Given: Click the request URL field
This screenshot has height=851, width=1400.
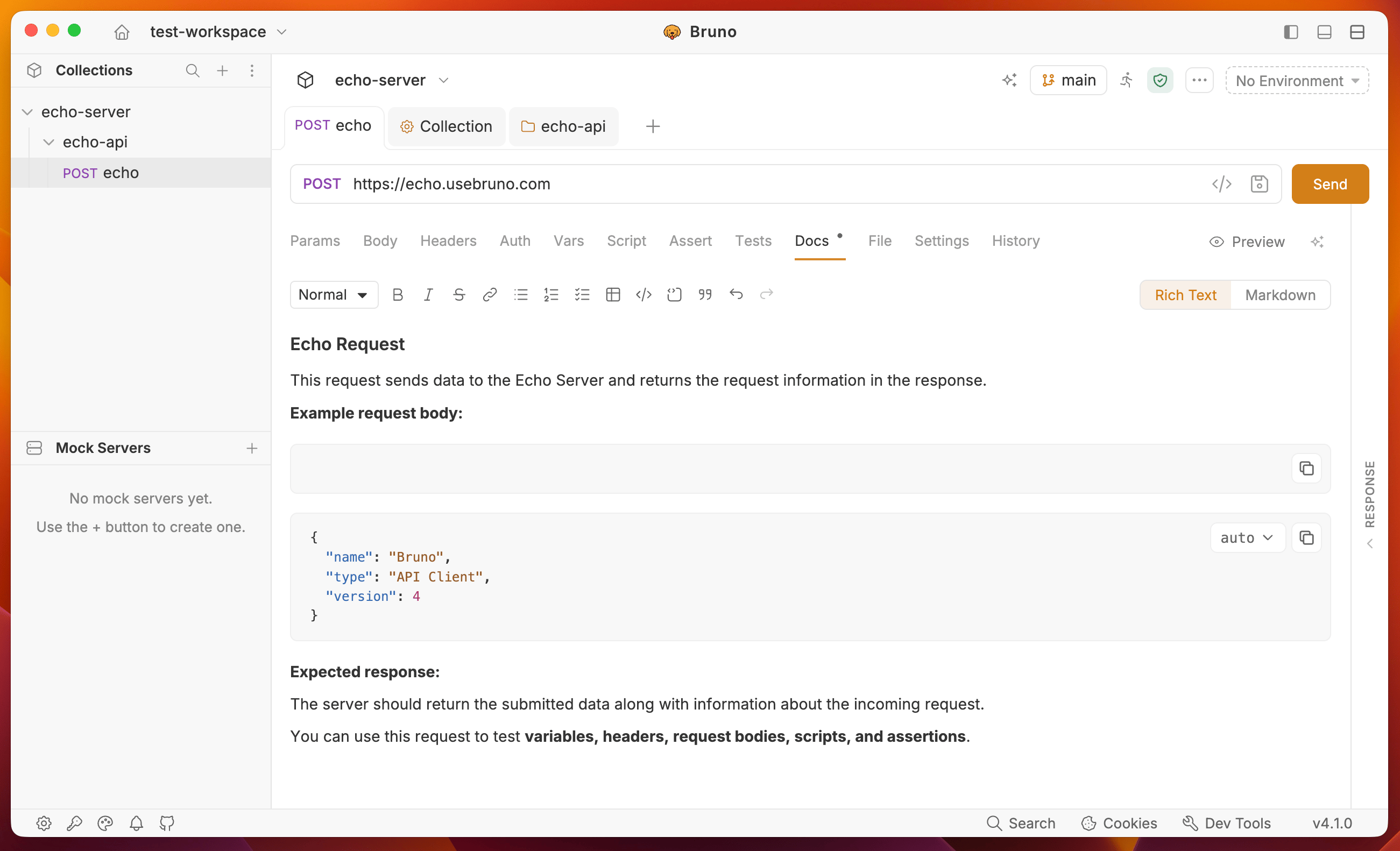Looking at the screenshot, I should pos(775,184).
